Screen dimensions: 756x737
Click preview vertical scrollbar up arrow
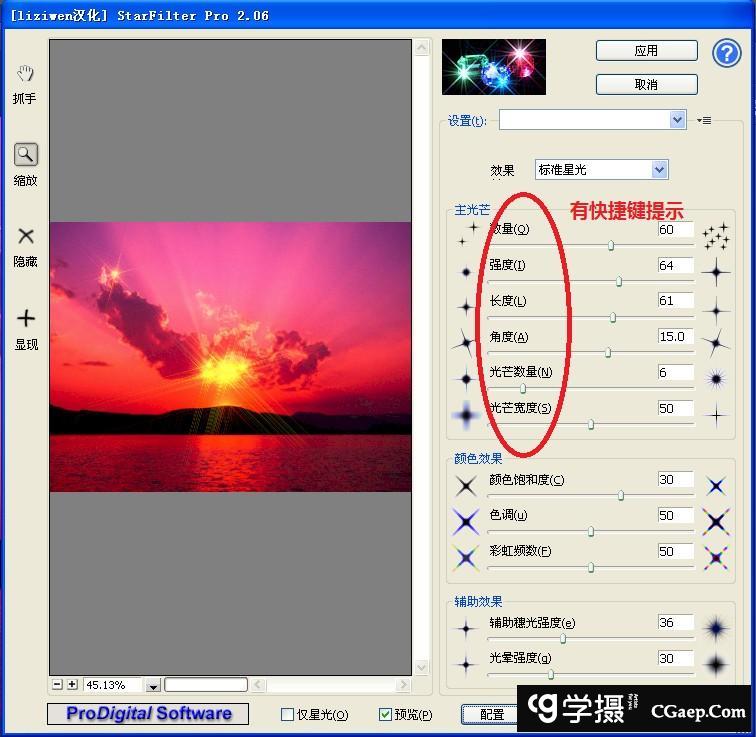pyautogui.click(x=421, y=47)
